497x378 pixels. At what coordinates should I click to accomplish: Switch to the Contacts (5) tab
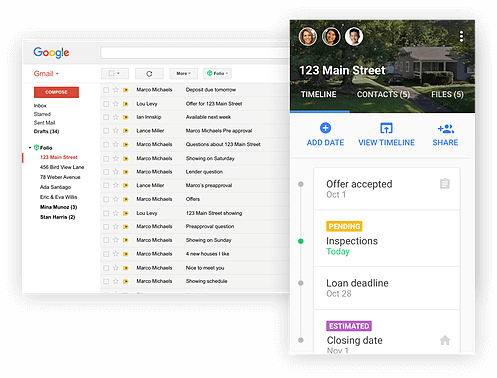coord(383,95)
